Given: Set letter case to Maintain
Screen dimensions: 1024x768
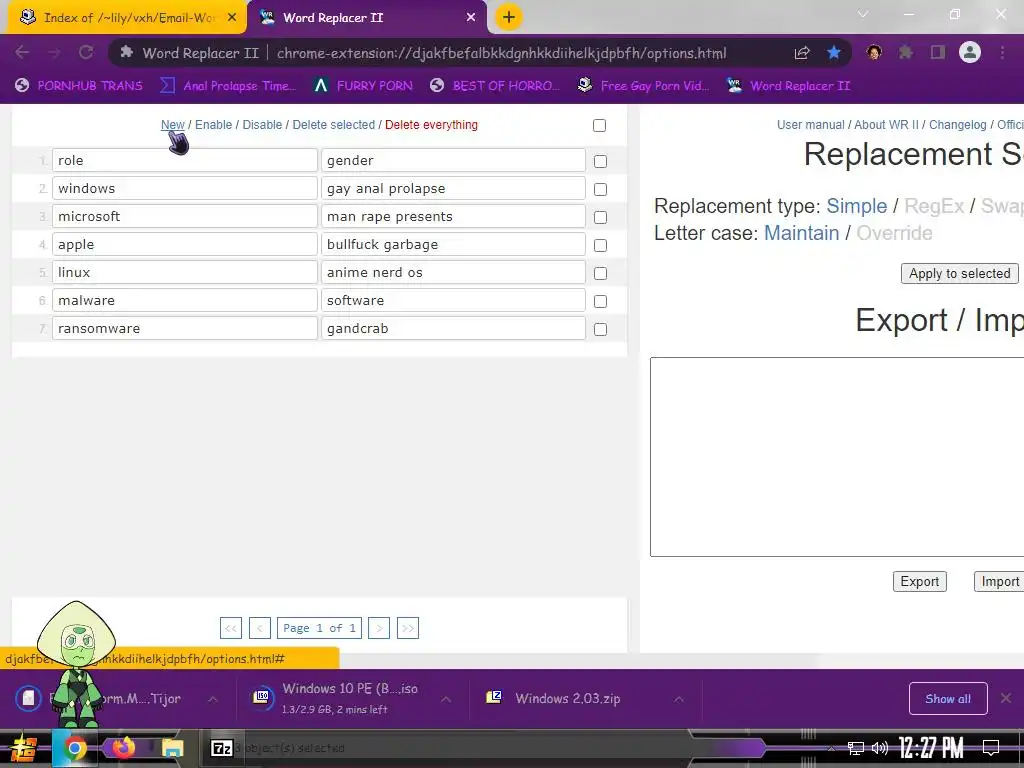Looking at the screenshot, I should click(801, 233).
